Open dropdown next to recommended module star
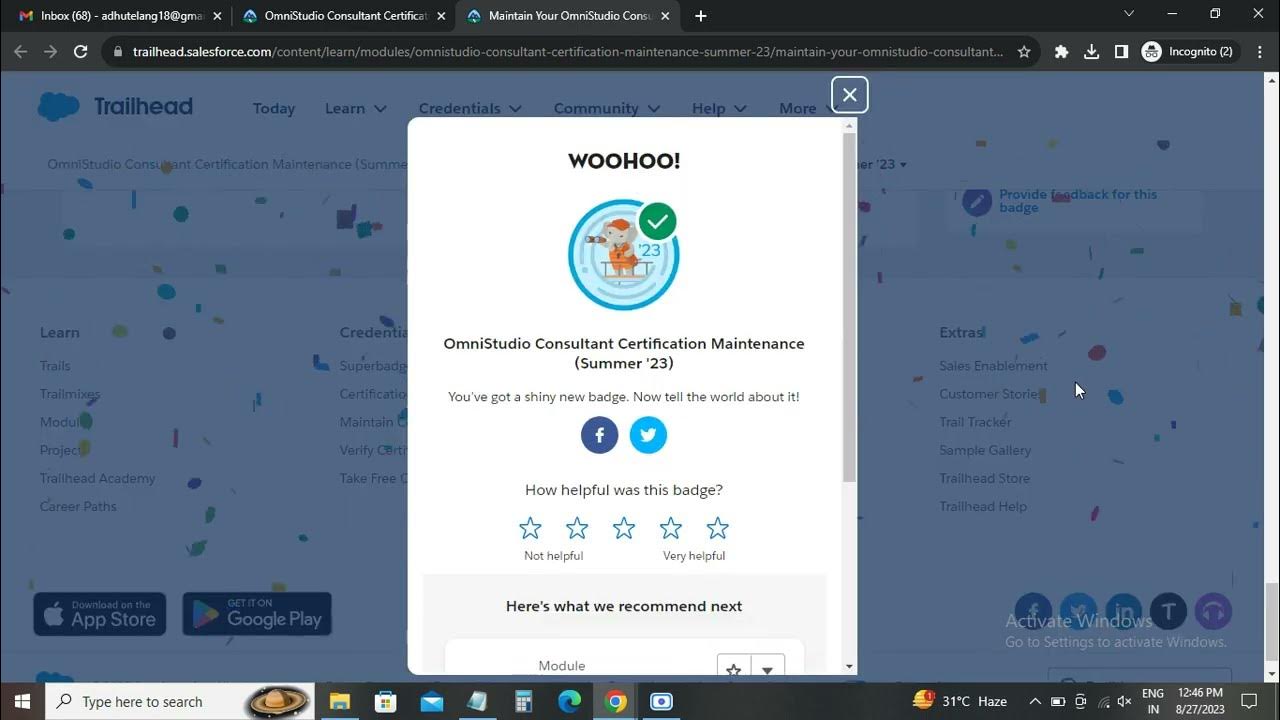The width and height of the screenshot is (1280, 720). tap(767, 668)
